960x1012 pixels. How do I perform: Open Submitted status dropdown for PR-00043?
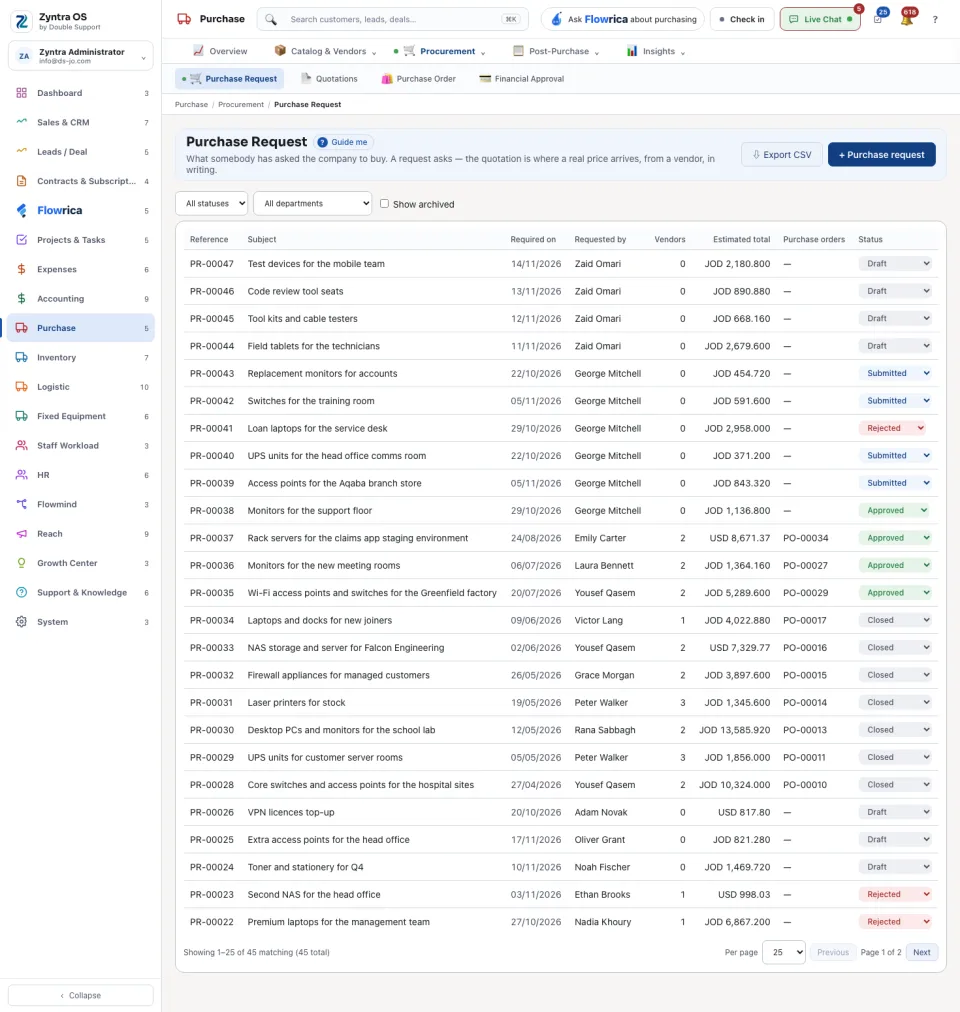[895, 373]
